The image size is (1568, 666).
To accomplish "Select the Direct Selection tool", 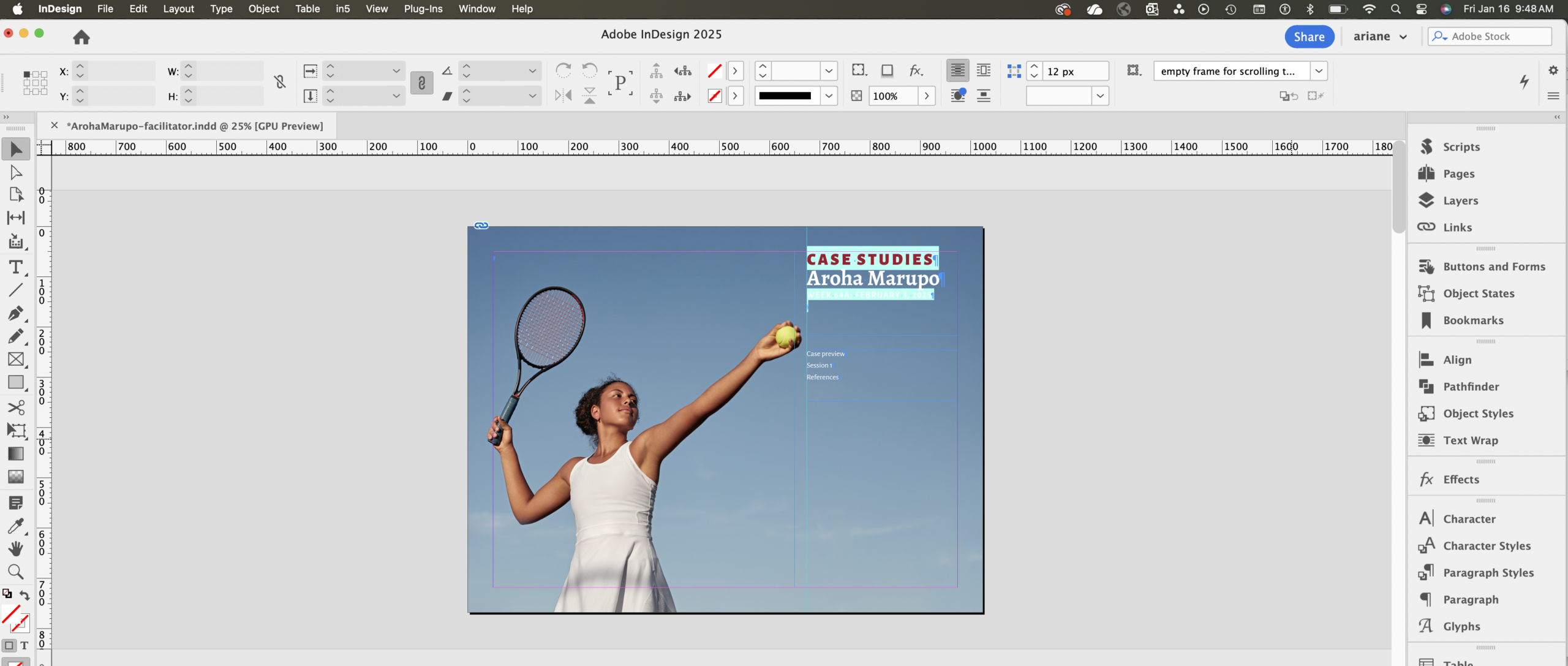I will coord(16,173).
